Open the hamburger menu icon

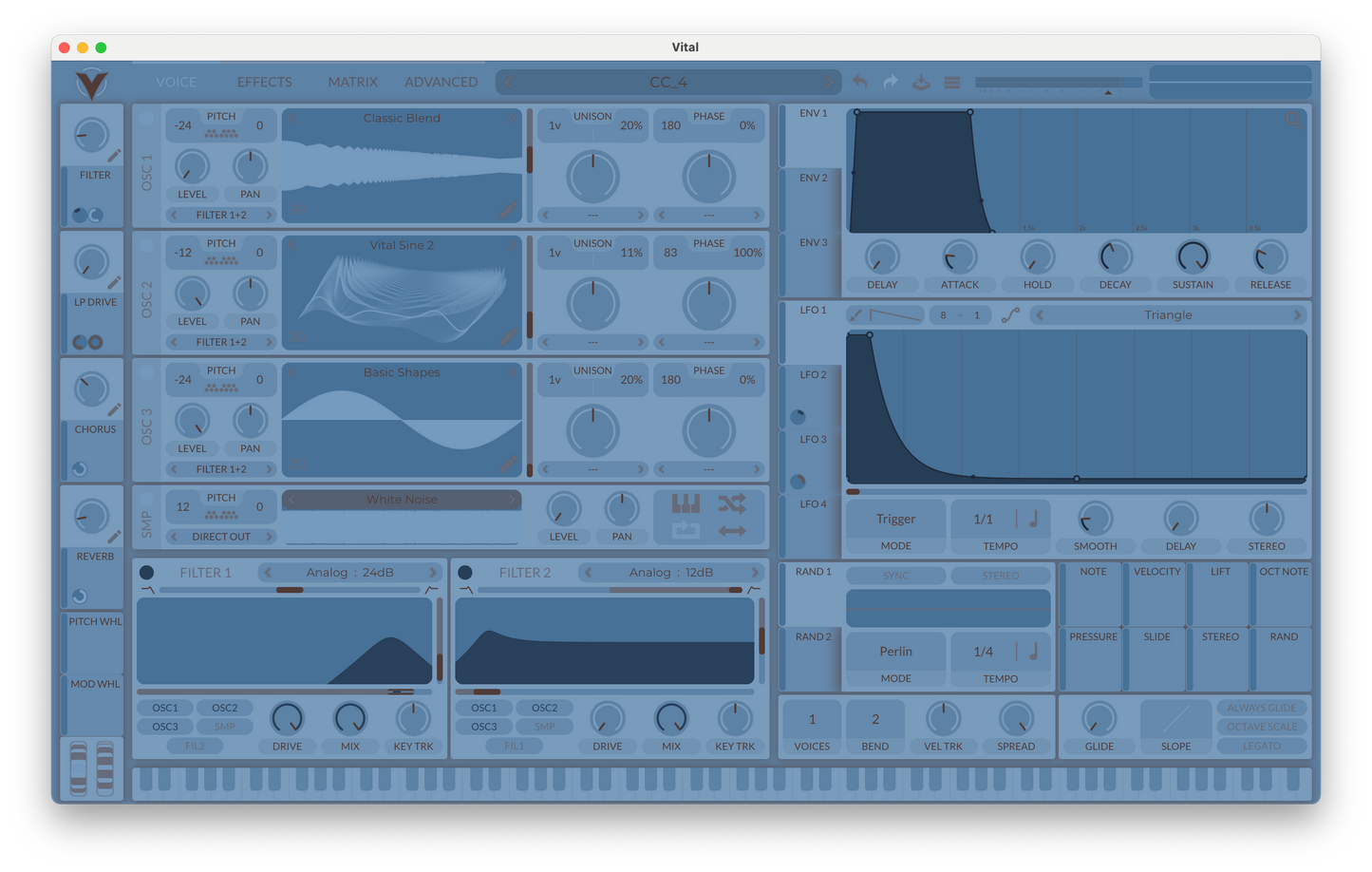tap(952, 83)
